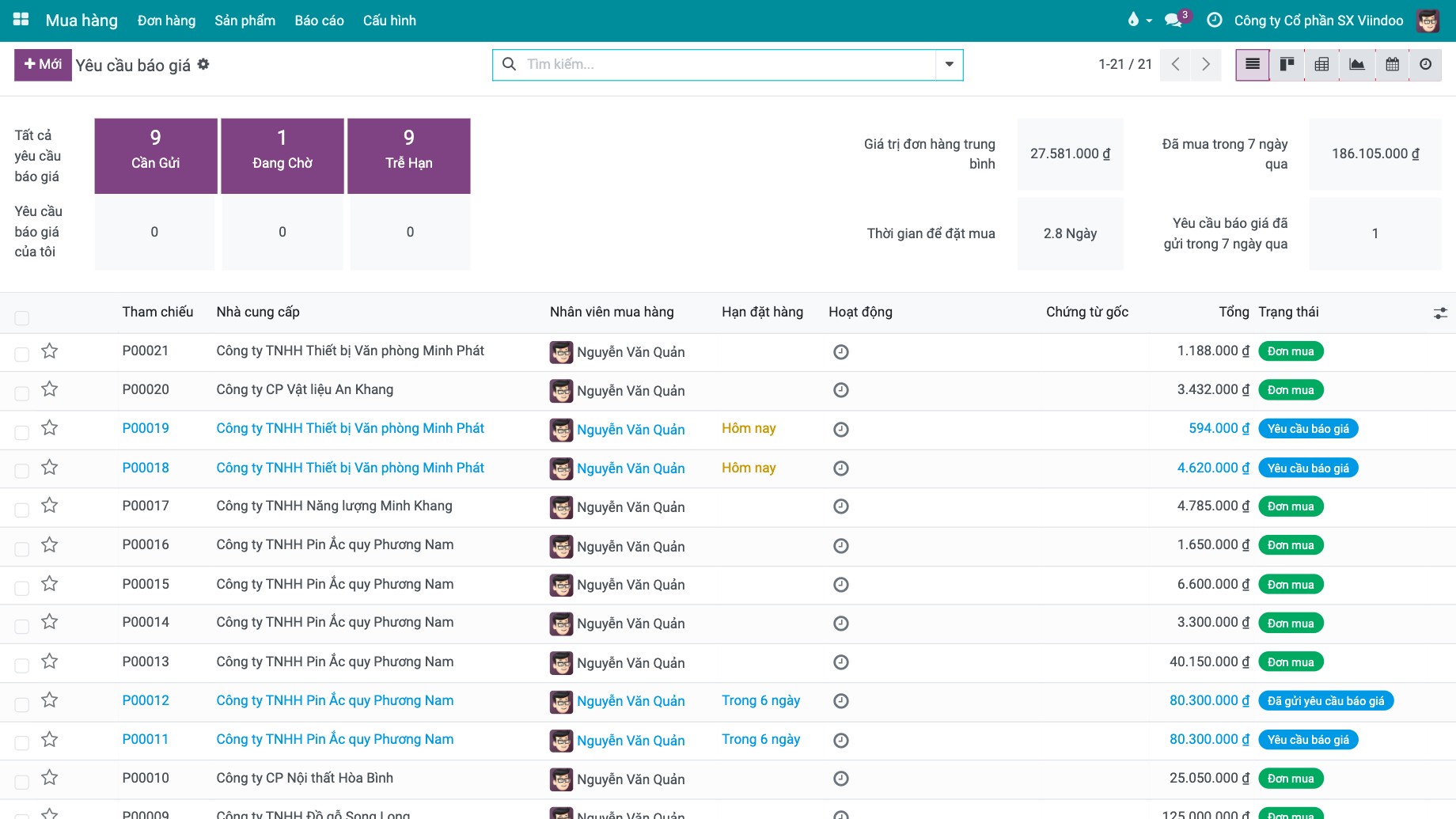Click the Tìm kiếm search field
Screen dimensions: 1456x819
pos(728,65)
